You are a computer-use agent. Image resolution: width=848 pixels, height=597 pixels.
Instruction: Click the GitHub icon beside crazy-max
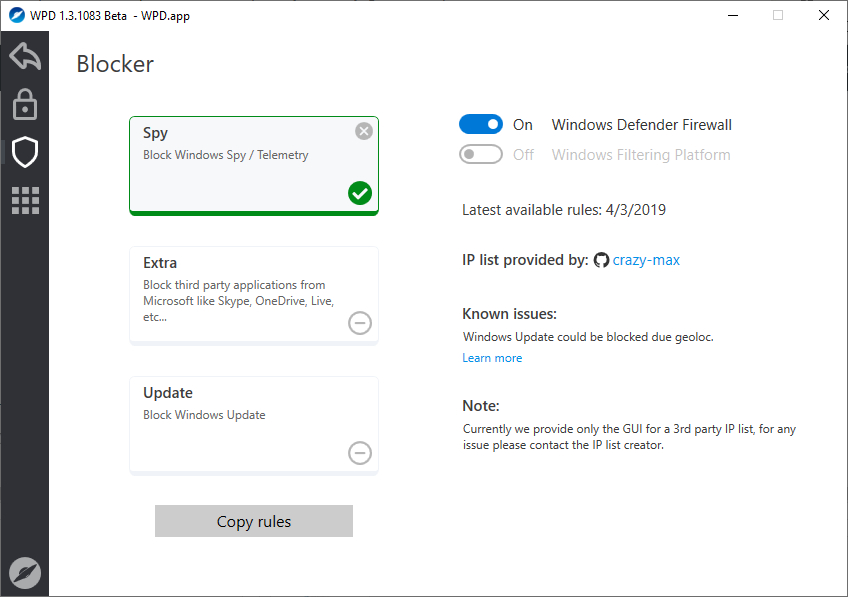[x=601, y=260]
